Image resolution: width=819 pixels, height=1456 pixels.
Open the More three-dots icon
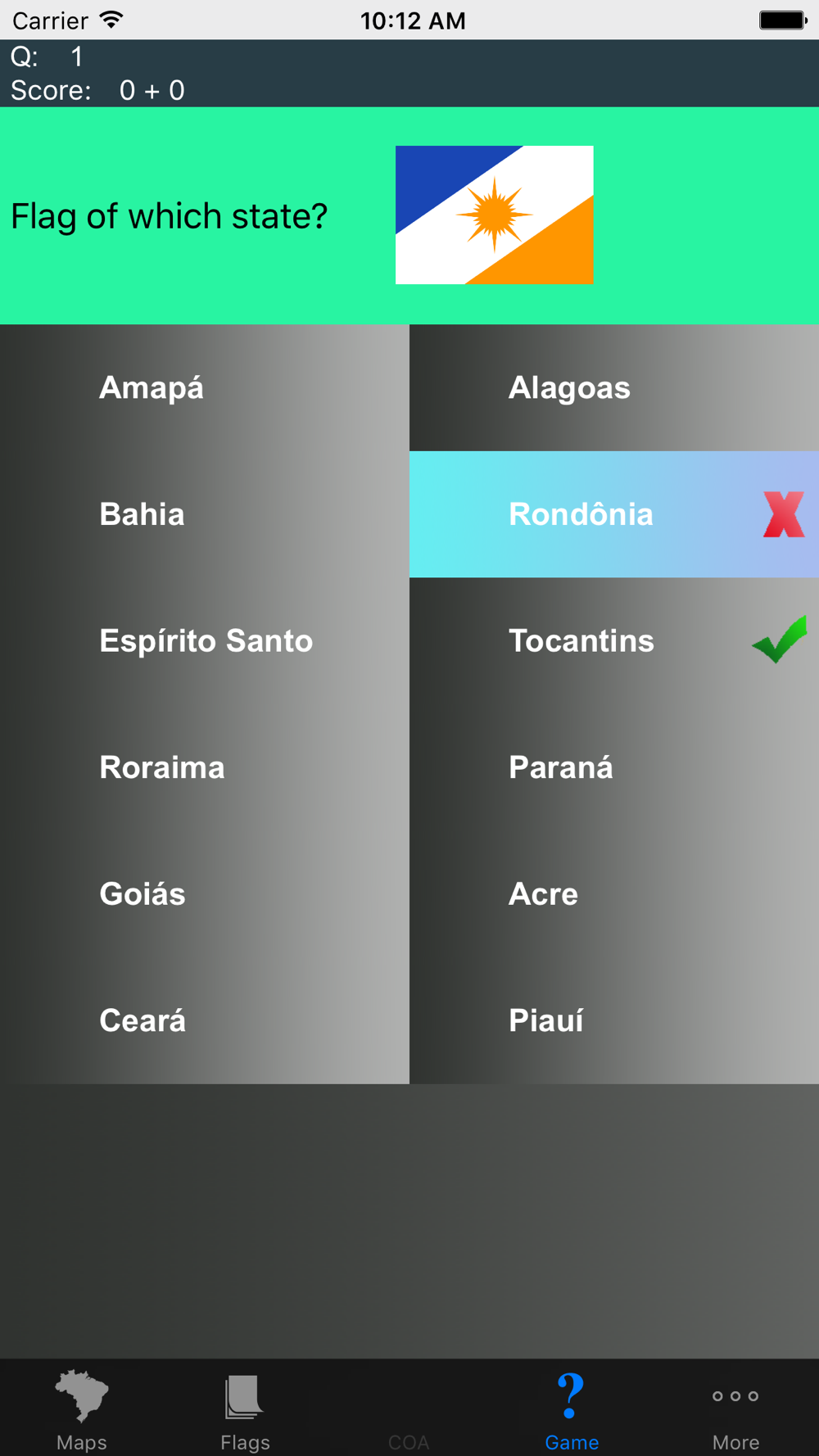pos(735,1395)
